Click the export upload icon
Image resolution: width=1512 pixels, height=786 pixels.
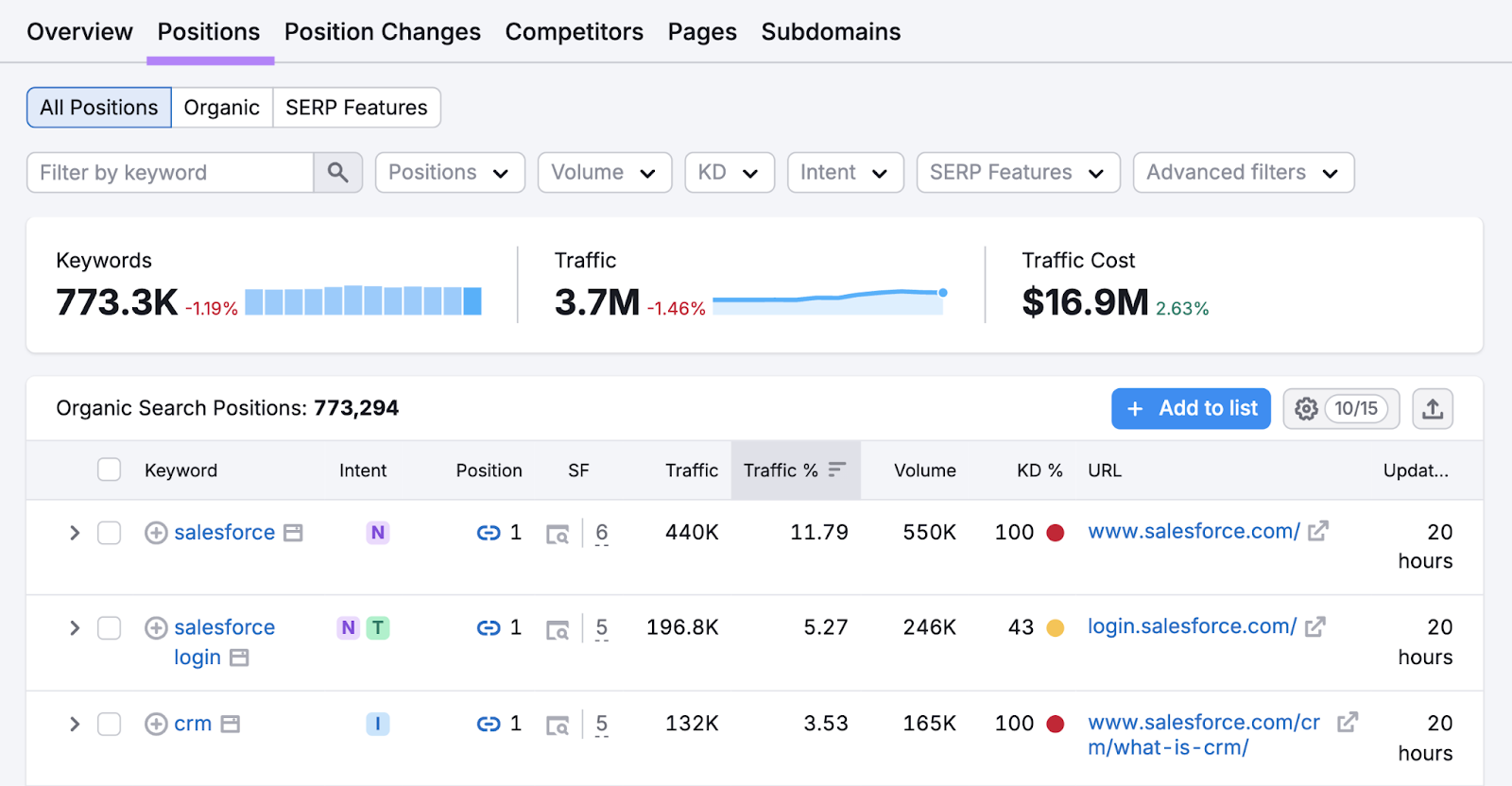click(x=1432, y=408)
